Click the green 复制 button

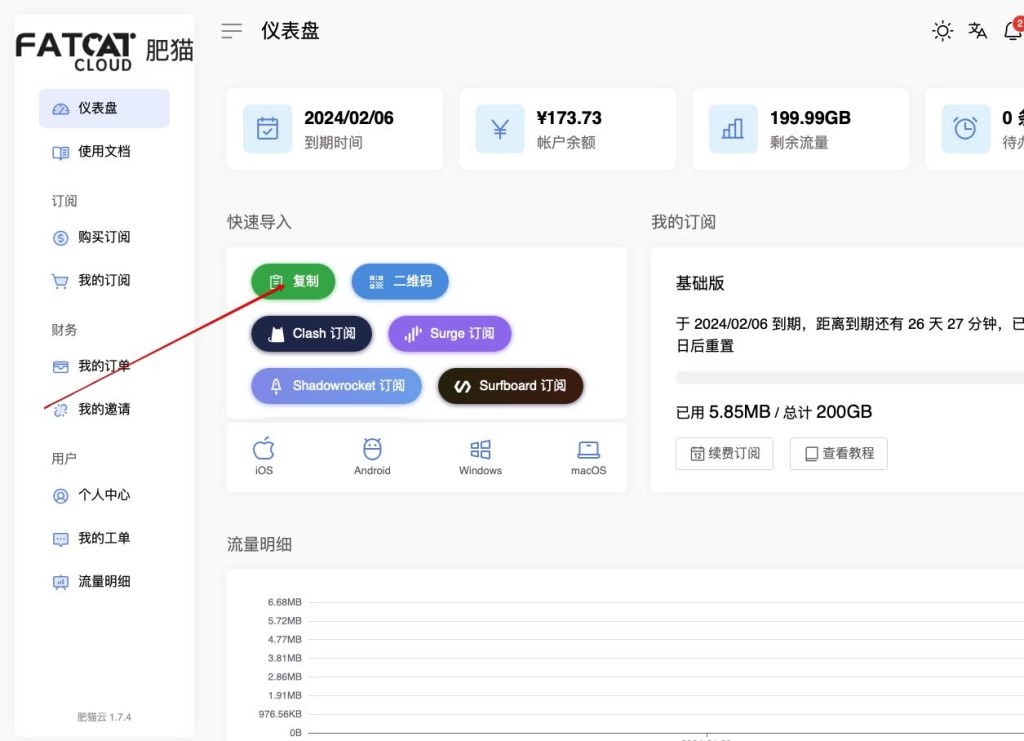(x=293, y=281)
